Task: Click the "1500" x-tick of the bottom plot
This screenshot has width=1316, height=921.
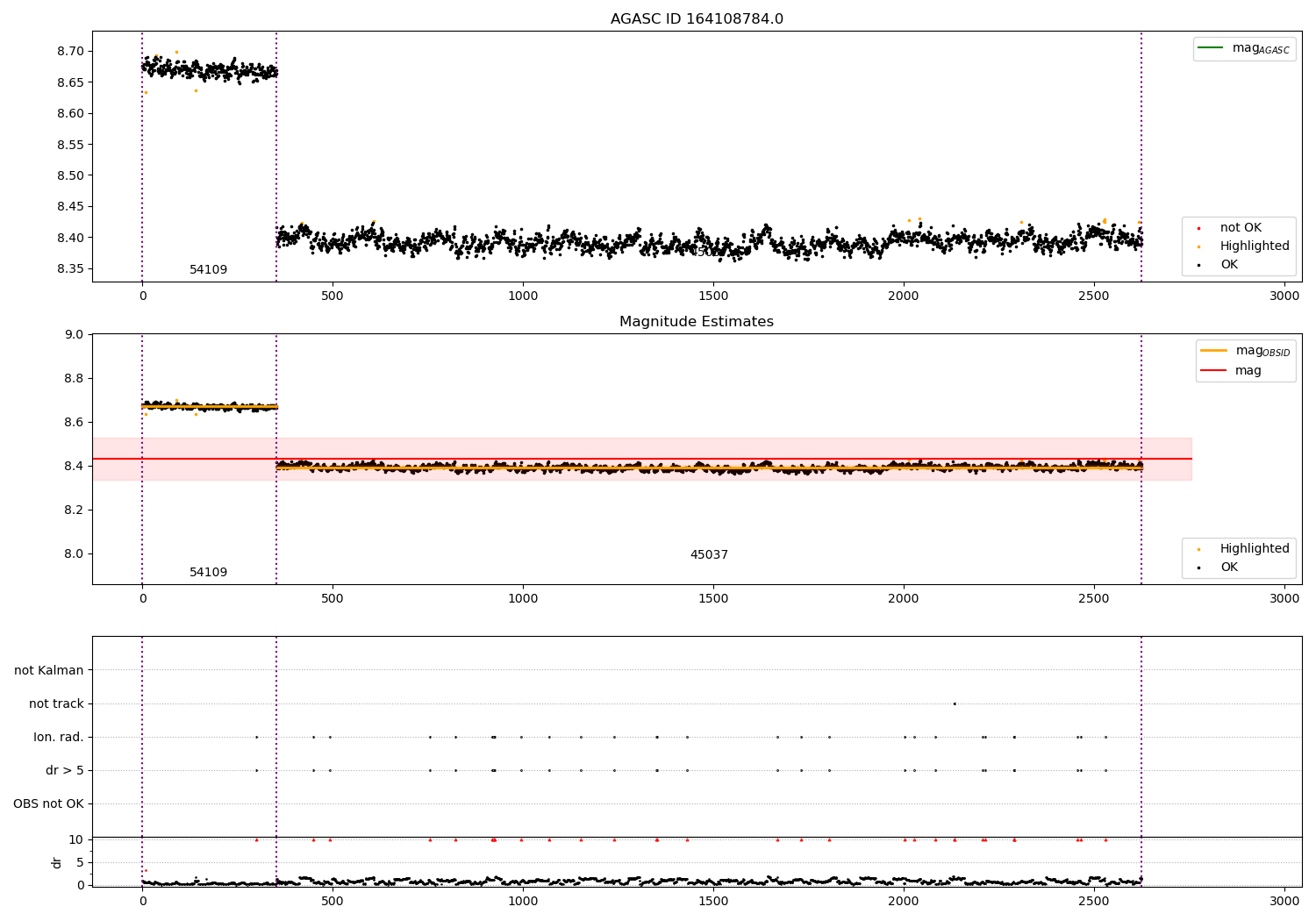Action: [713, 901]
